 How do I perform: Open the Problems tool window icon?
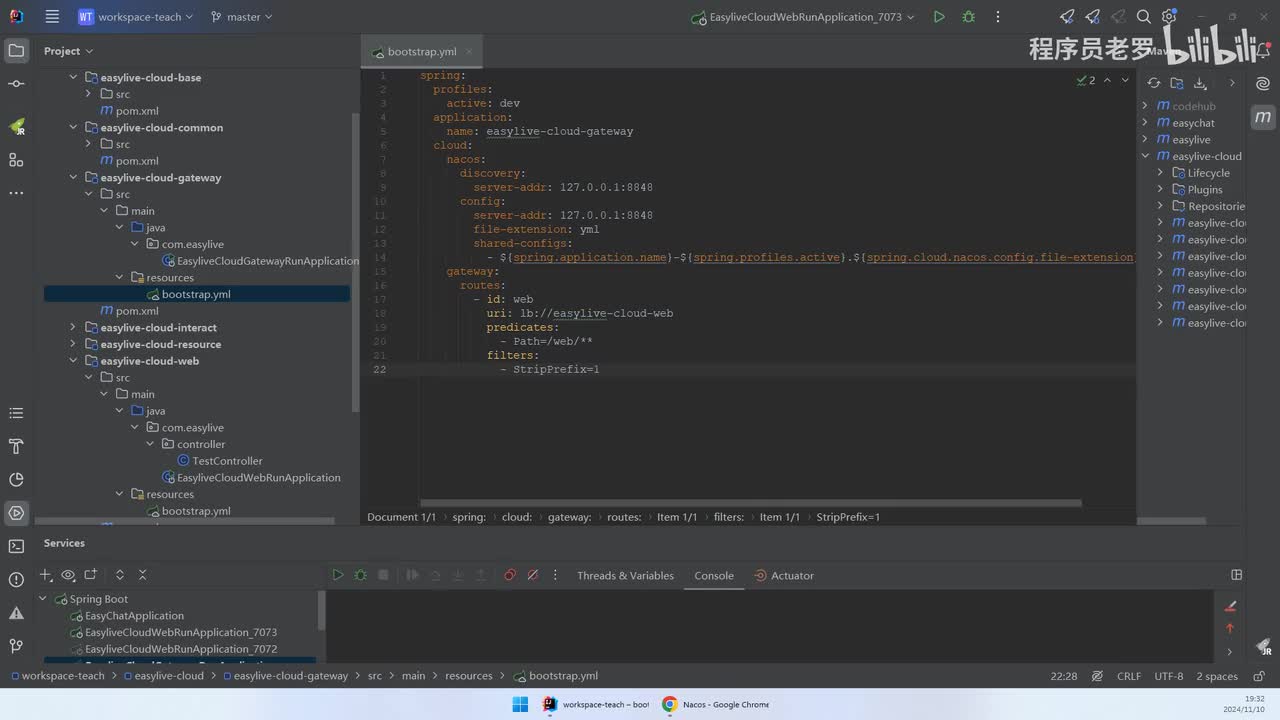pos(16,580)
